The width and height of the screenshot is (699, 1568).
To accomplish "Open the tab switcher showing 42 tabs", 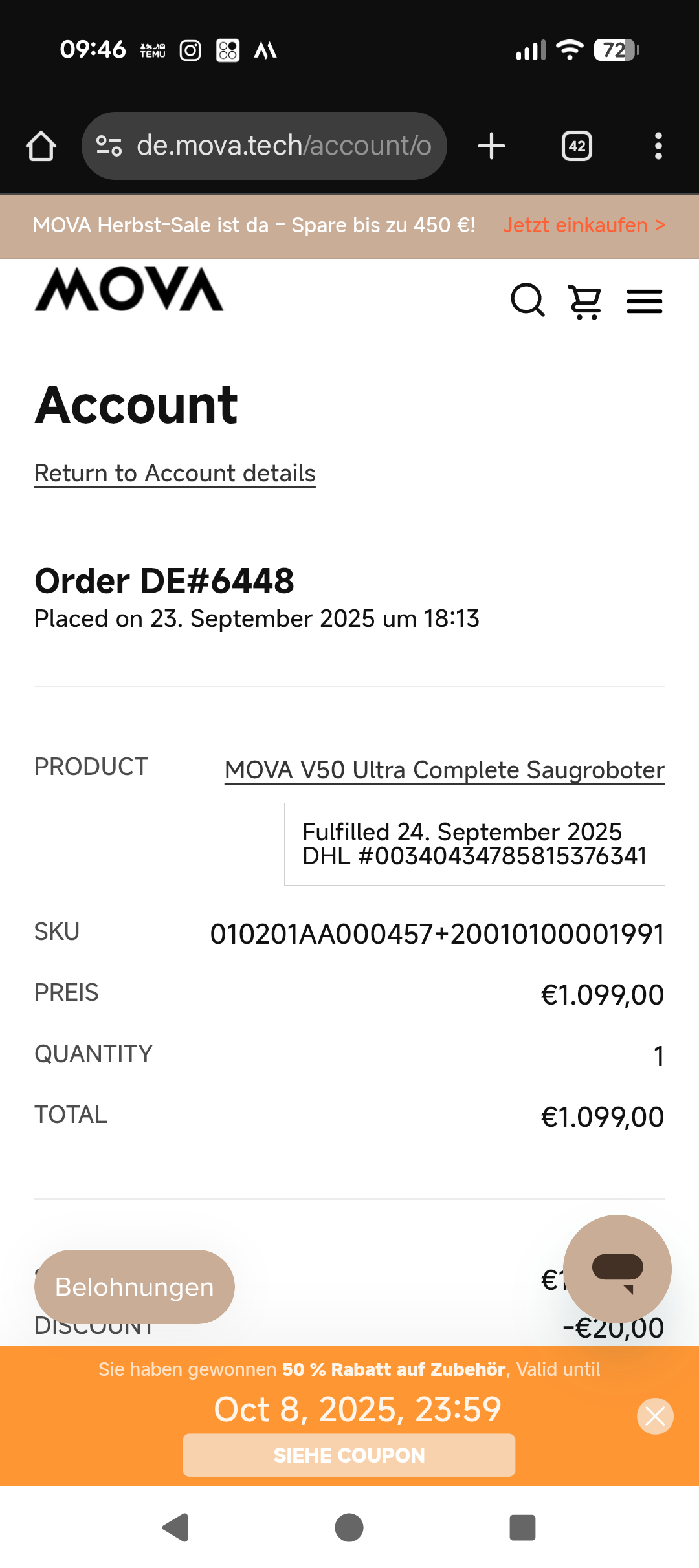I will [577, 146].
